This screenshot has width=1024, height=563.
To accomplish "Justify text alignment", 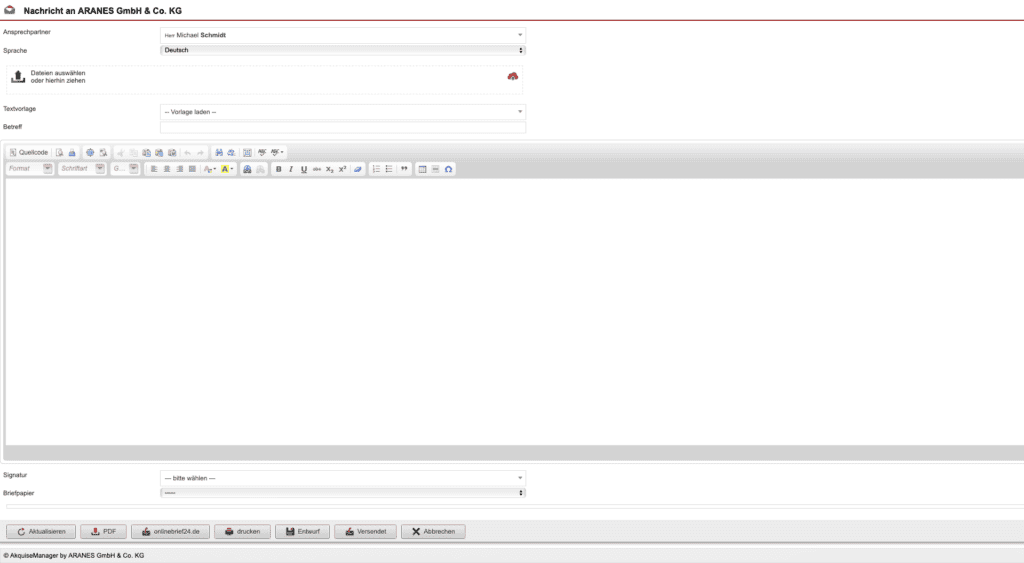I will (x=192, y=169).
